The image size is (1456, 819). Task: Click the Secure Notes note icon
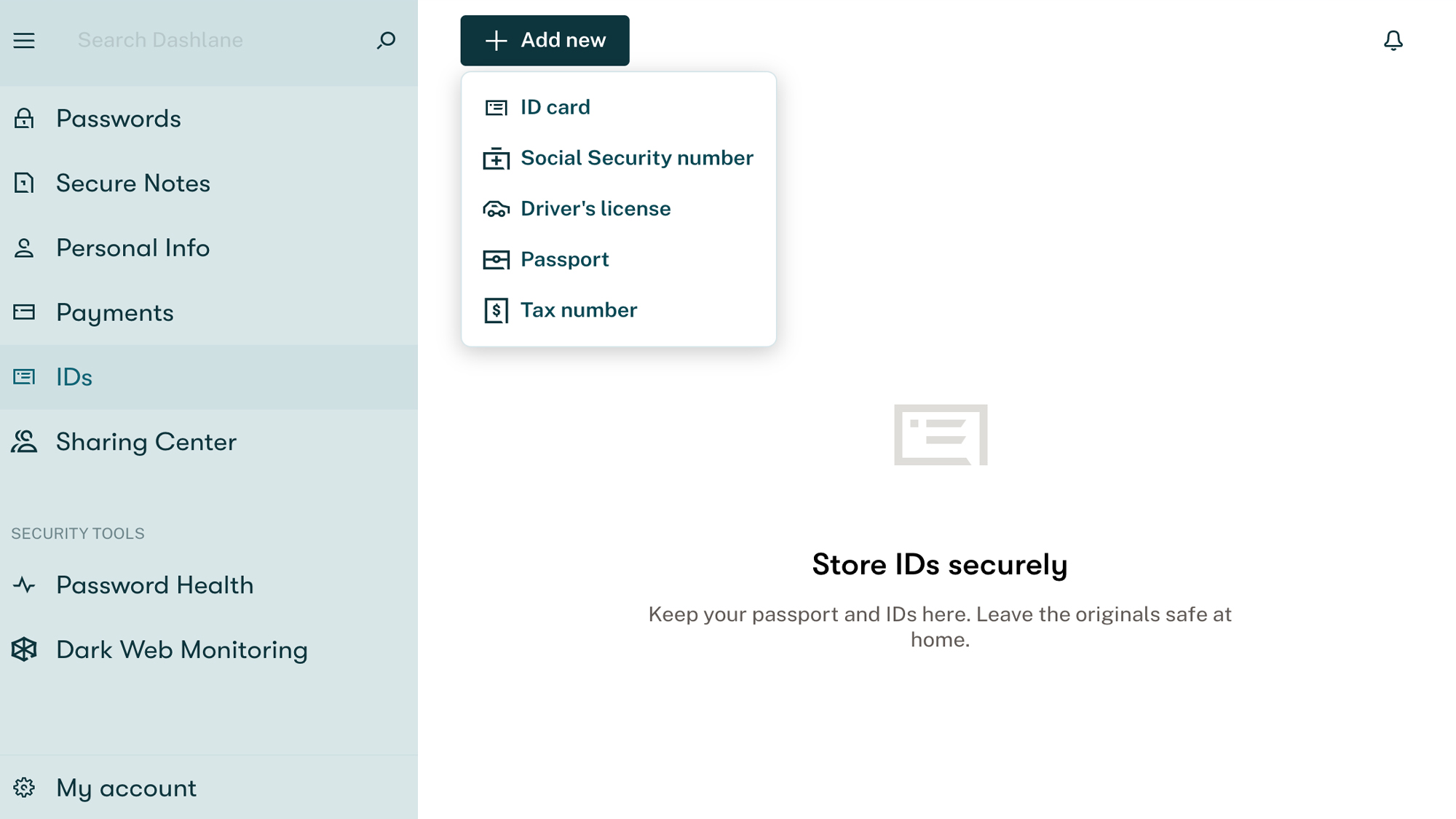(x=24, y=183)
